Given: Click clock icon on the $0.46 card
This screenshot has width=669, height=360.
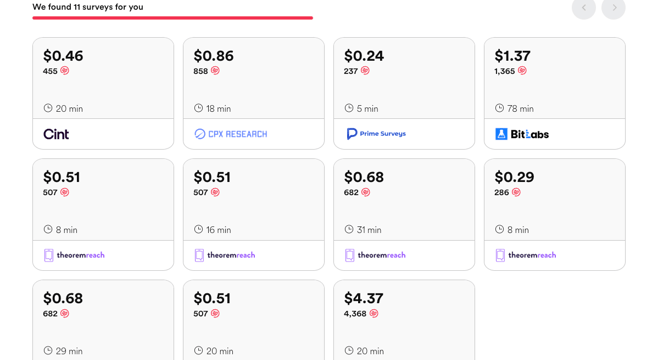Looking at the screenshot, I should tap(48, 108).
